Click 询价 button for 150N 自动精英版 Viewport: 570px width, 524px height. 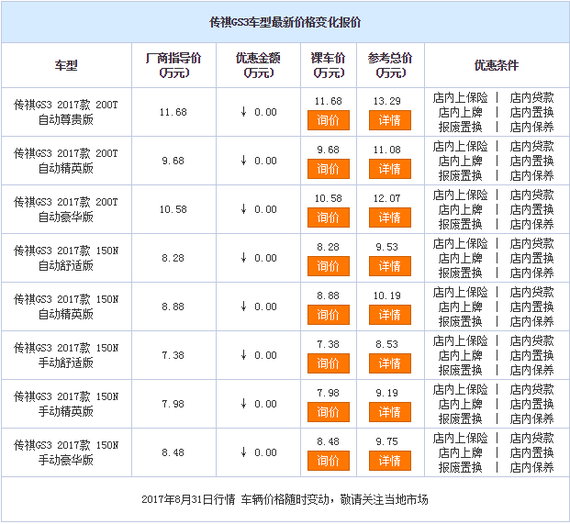point(328,315)
